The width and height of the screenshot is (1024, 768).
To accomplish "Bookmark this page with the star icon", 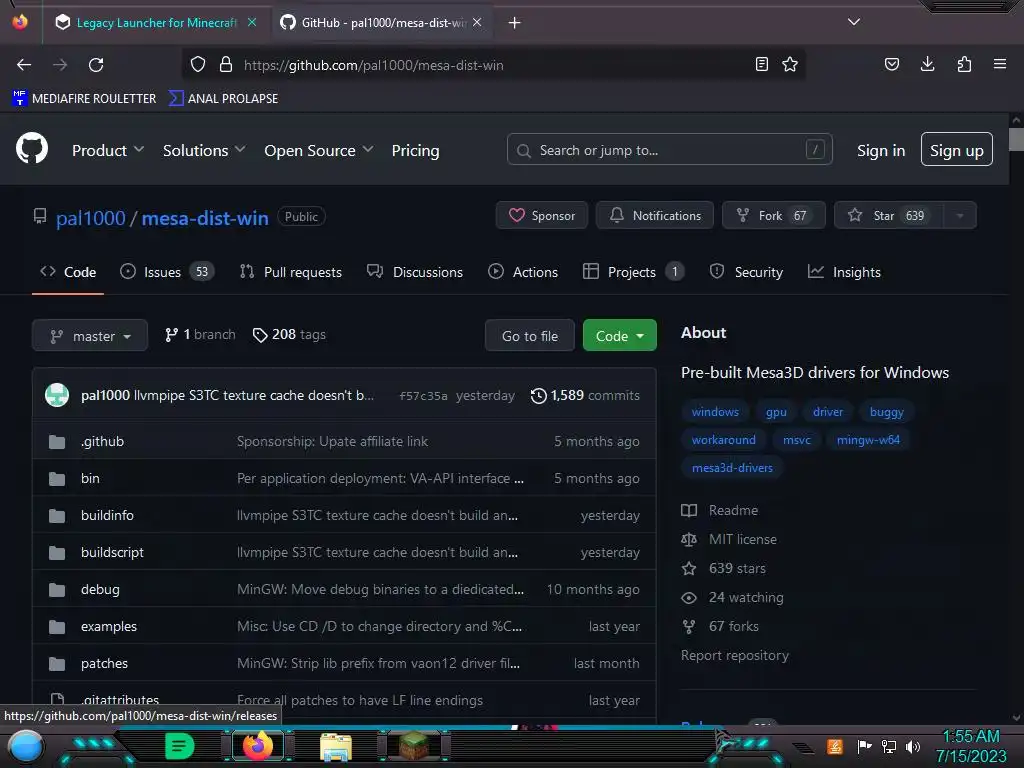I will (x=790, y=65).
